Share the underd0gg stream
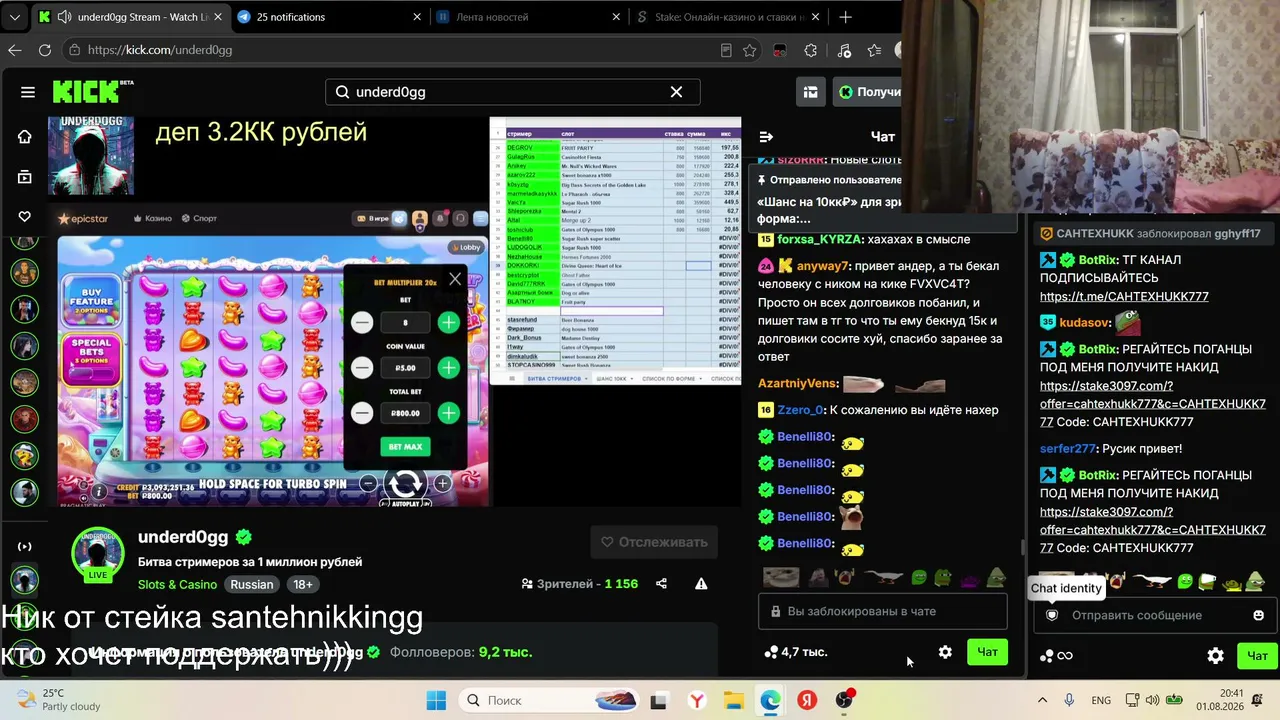 (661, 584)
